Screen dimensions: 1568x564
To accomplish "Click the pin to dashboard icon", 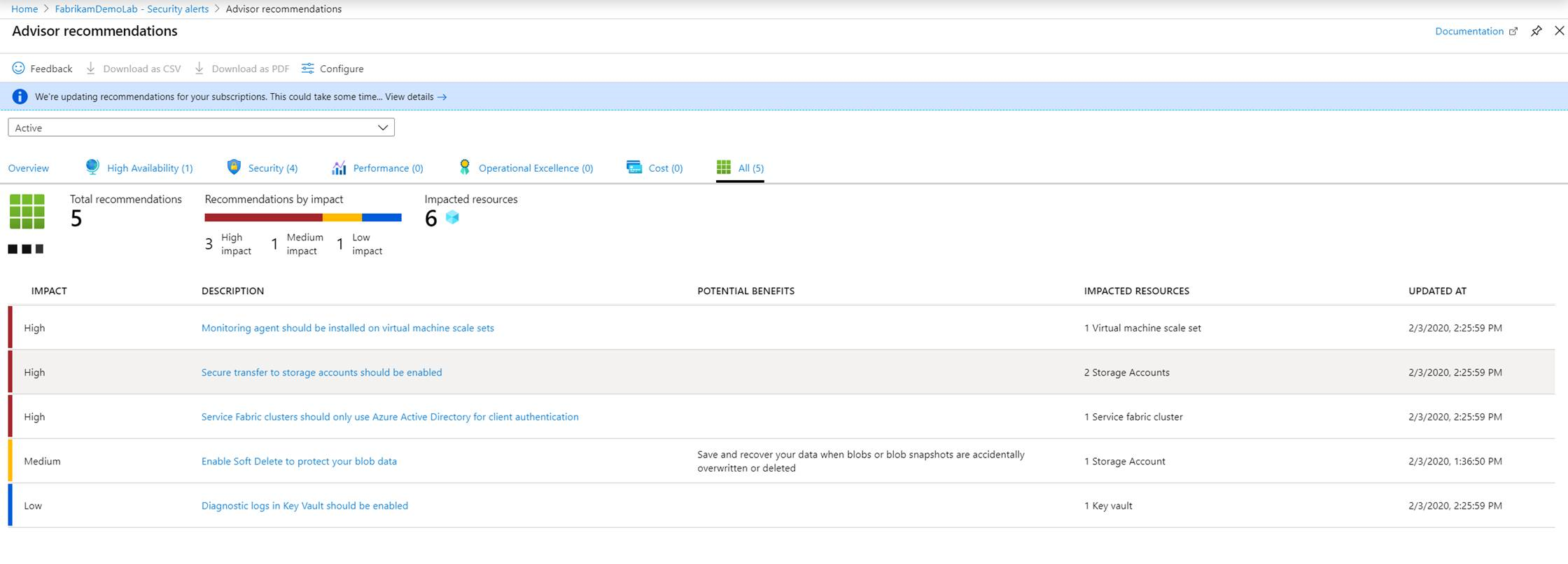I will [1536, 31].
